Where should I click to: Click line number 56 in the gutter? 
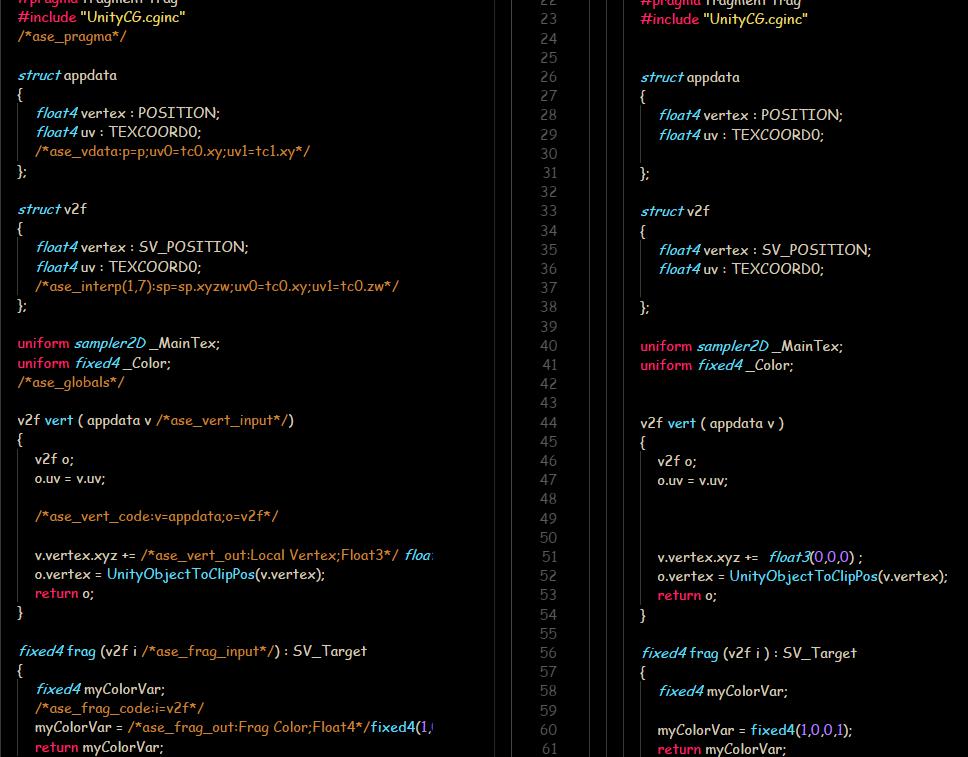click(x=548, y=653)
